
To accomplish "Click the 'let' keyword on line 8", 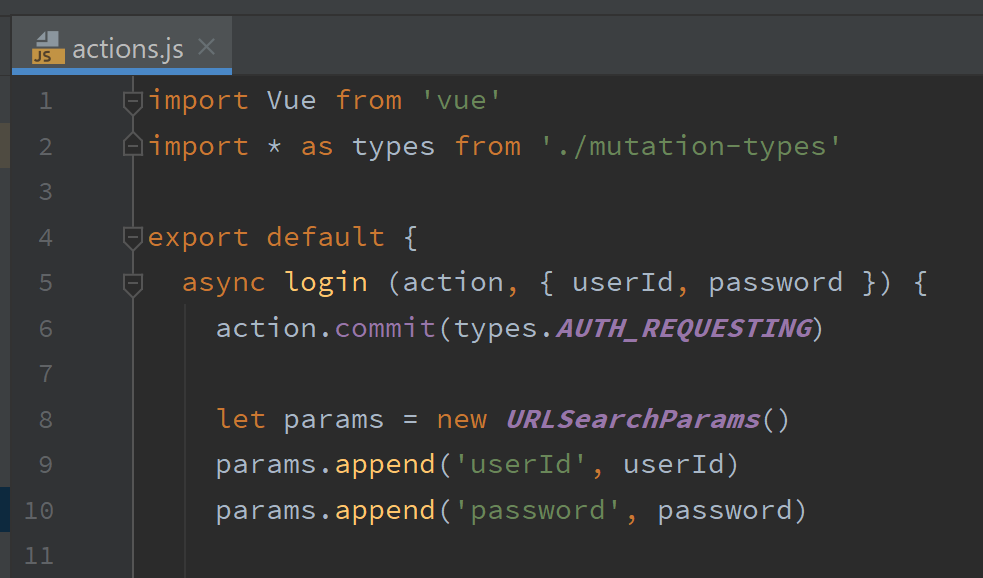I will tap(241, 419).
